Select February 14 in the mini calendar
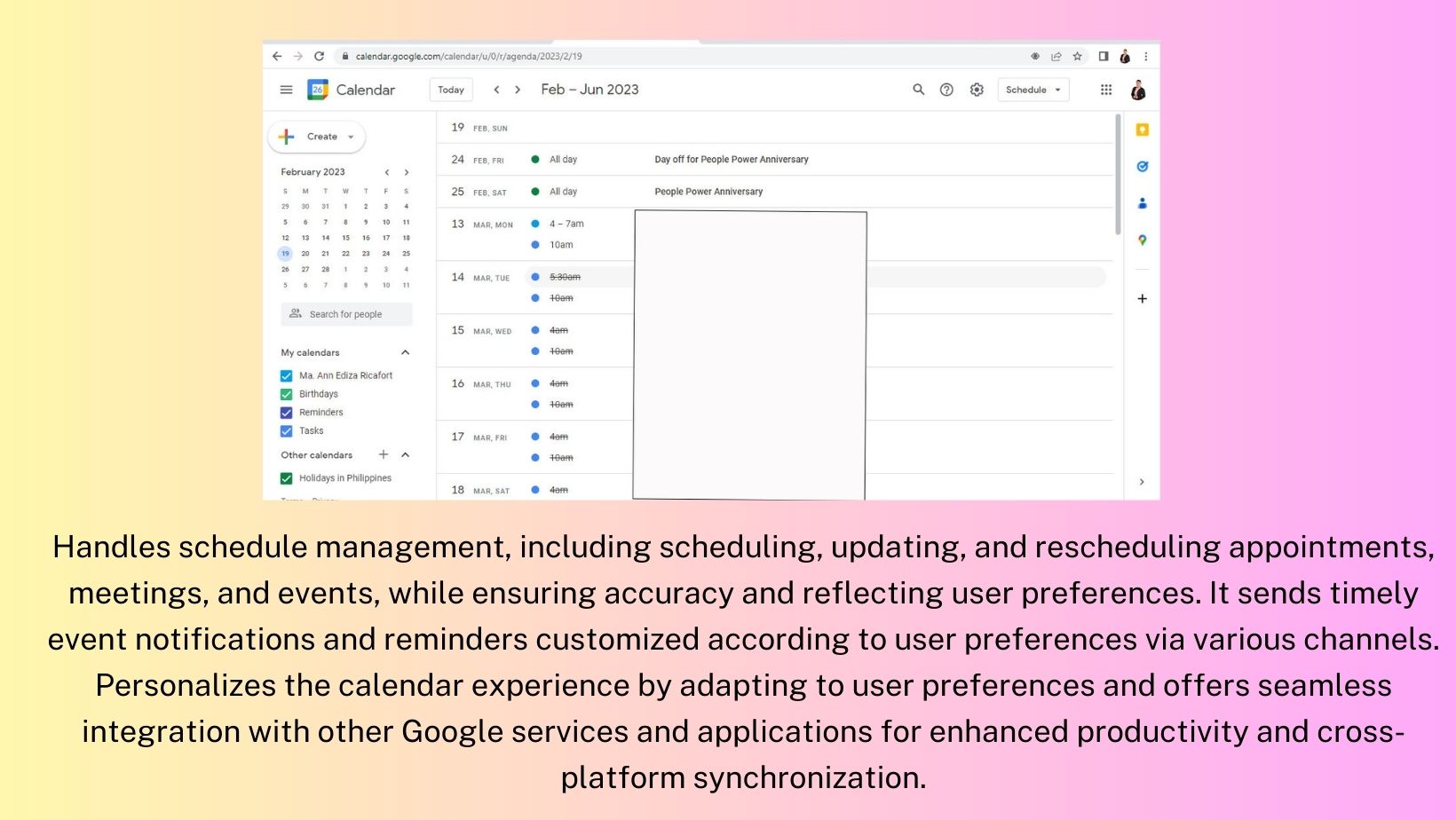Image resolution: width=1456 pixels, height=820 pixels. coord(326,238)
